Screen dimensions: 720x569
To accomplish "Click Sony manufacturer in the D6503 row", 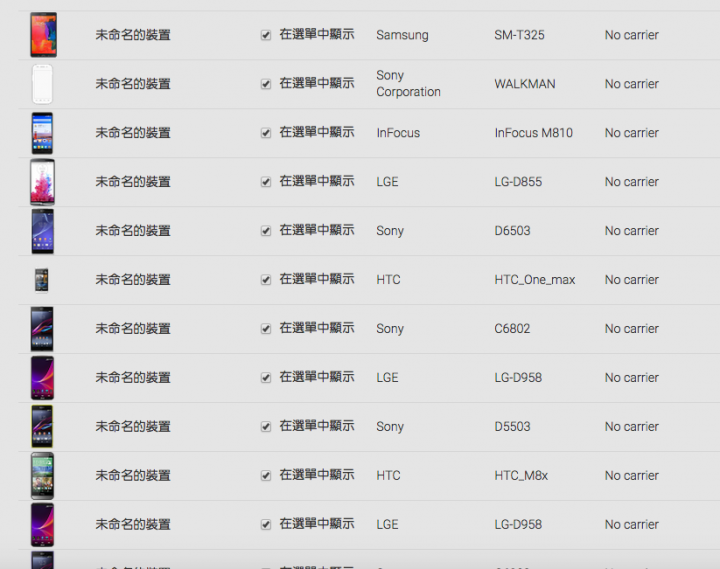I will (x=390, y=231).
